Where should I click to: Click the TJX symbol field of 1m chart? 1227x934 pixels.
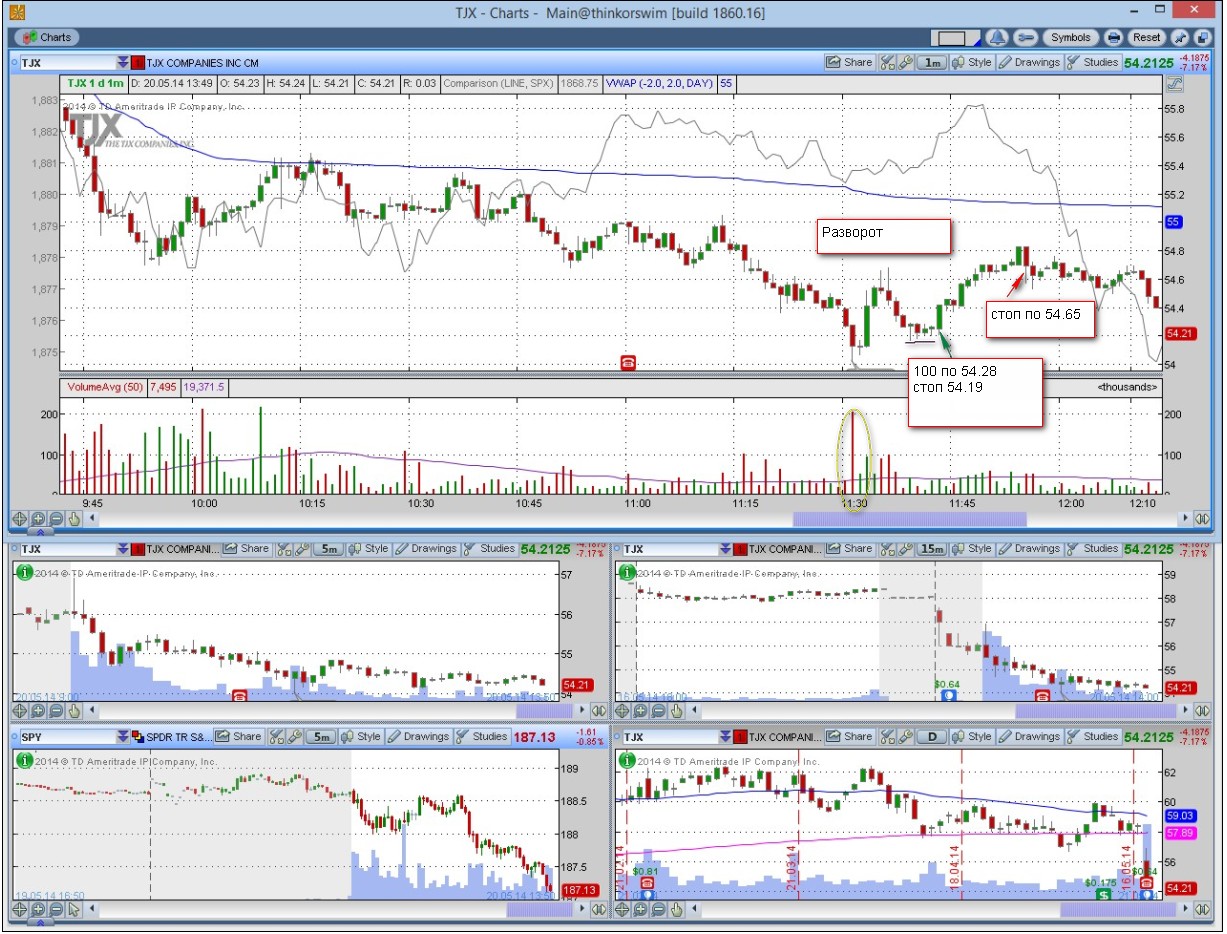pyautogui.click(x=68, y=62)
